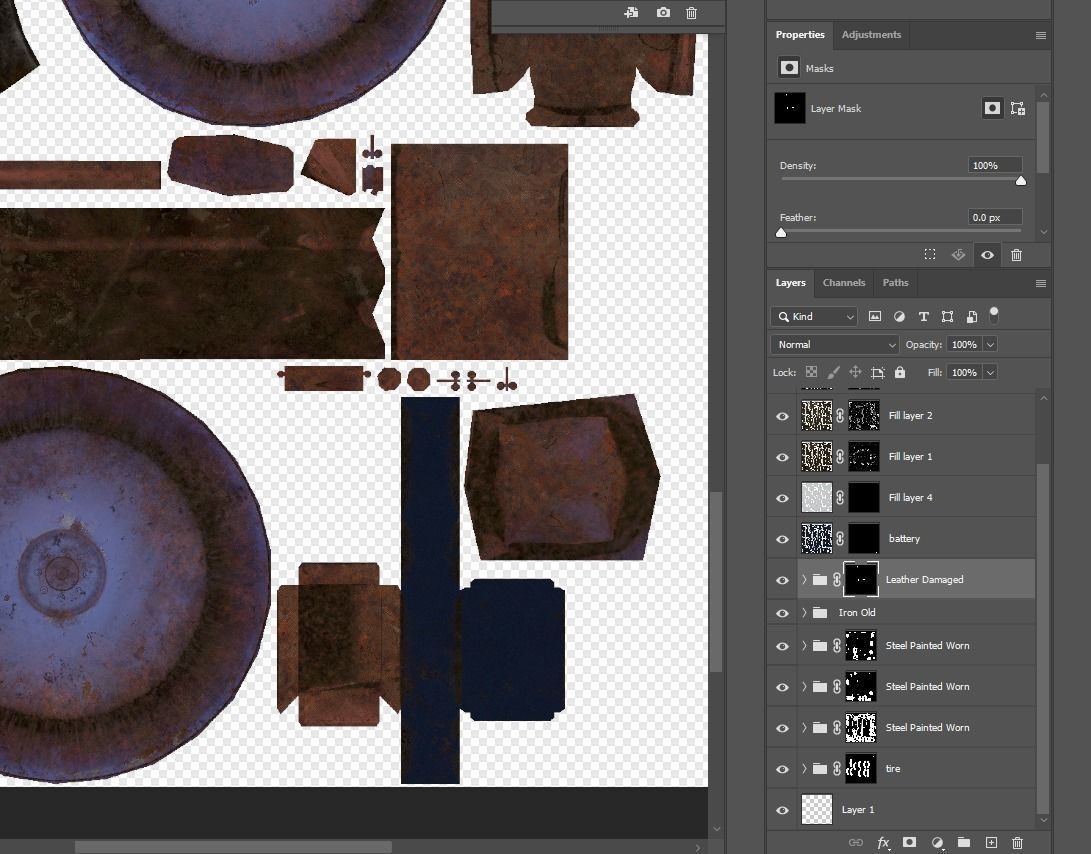Select the battery layer mask thumbnail
The height and width of the screenshot is (854, 1091).
click(863, 539)
